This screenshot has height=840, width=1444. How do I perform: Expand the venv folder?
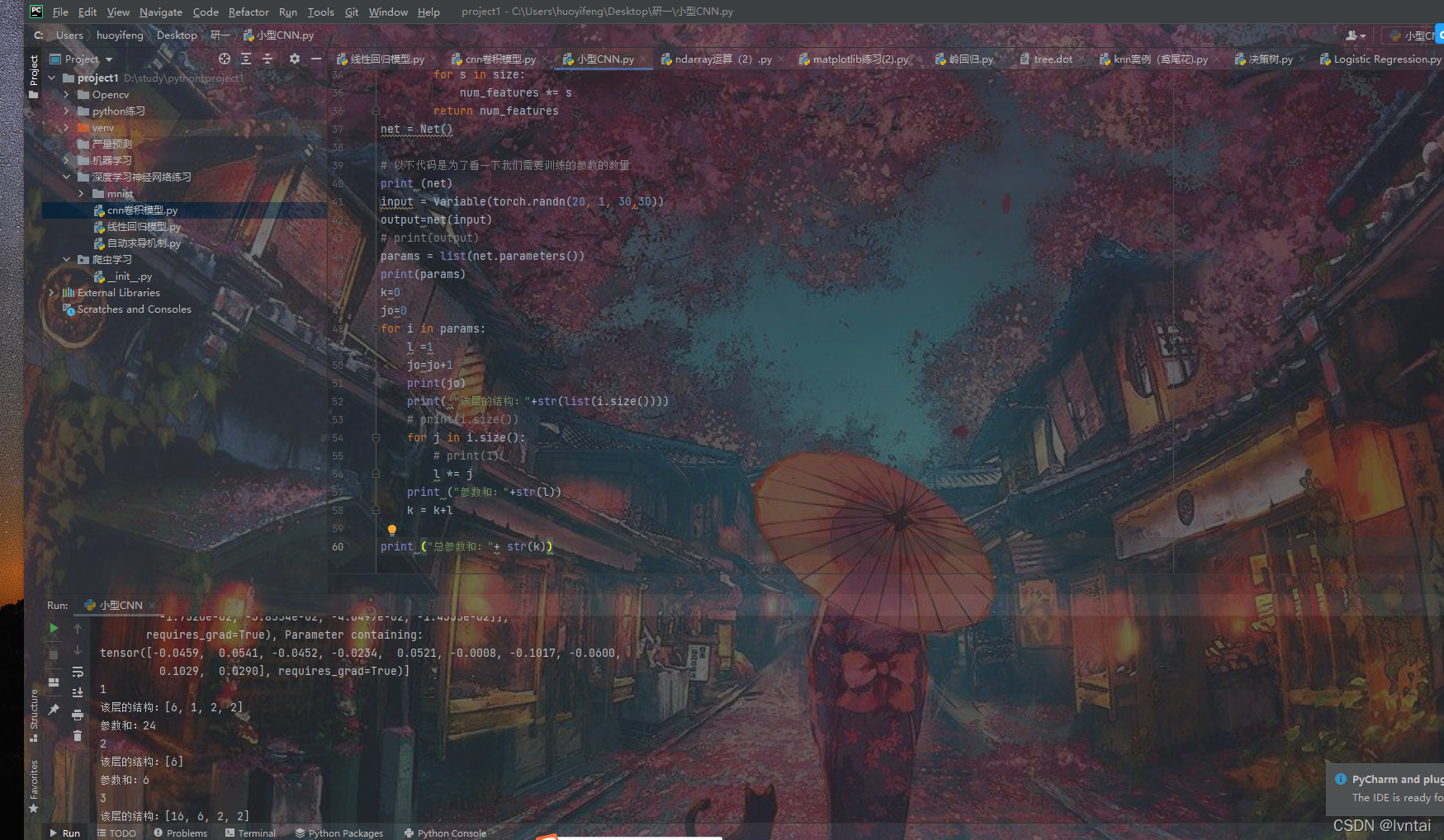pyautogui.click(x=67, y=128)
